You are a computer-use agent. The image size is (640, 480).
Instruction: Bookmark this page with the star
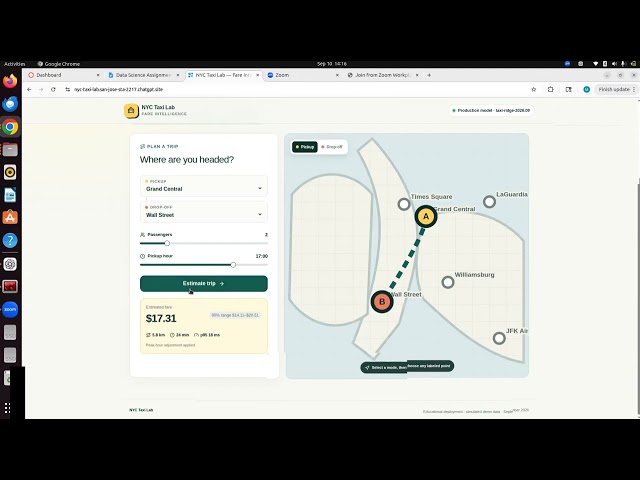click(x=533, y=89)
